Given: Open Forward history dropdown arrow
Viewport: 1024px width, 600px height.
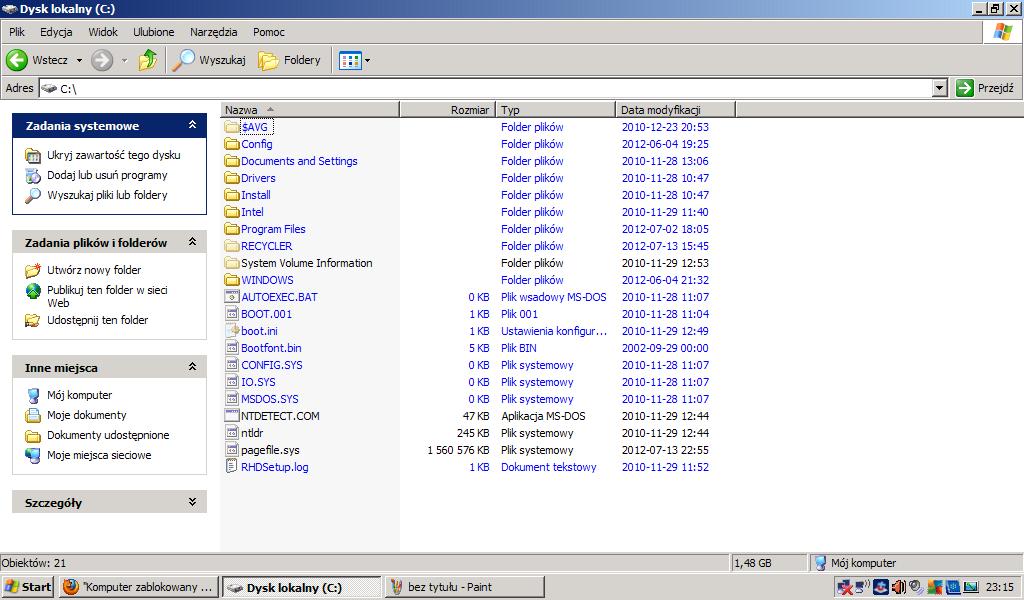Looking at the screenshot, I should [x=124, y=61].
